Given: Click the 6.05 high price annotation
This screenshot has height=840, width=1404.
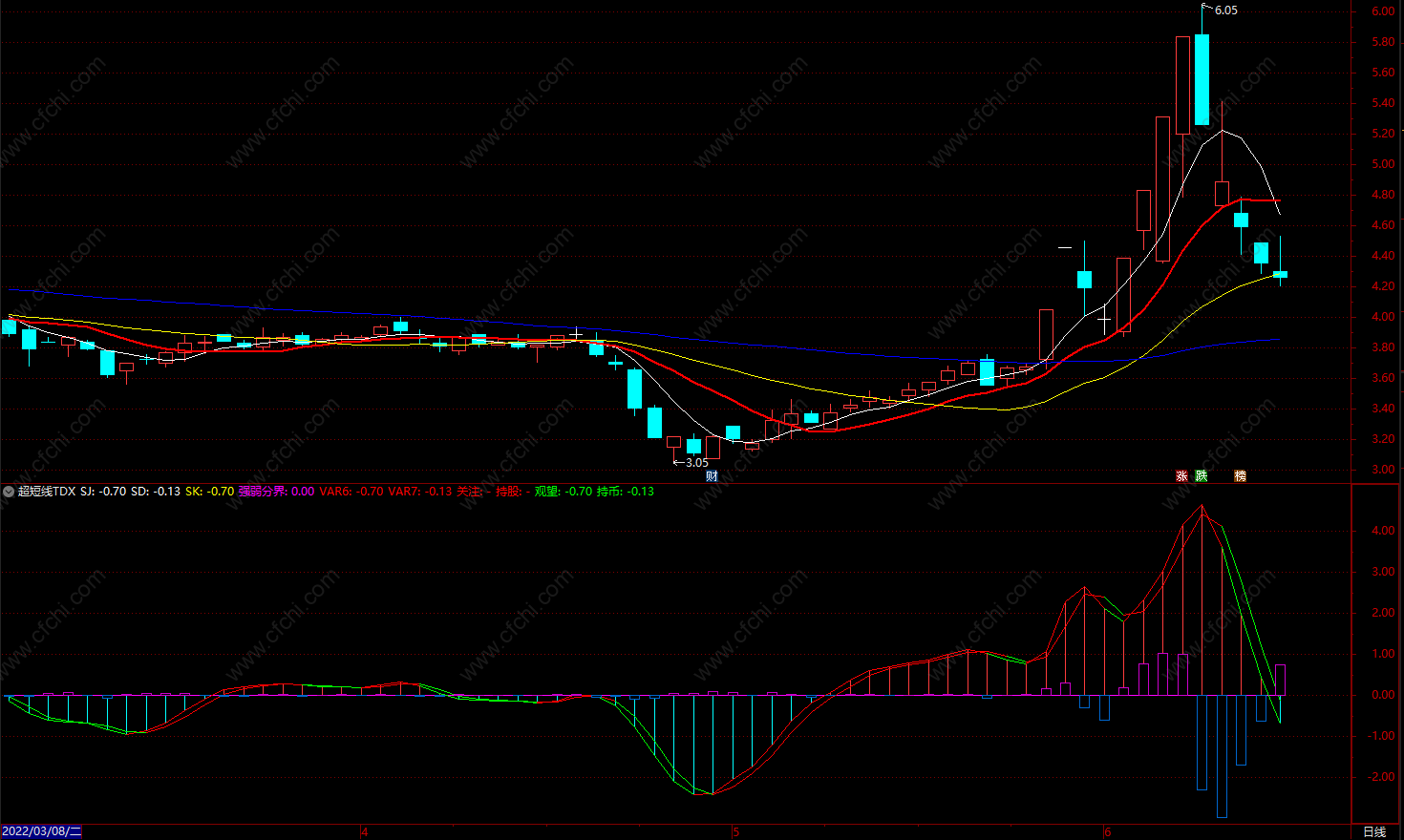Looking at the screenshot, I should (x=1225, y=10).
